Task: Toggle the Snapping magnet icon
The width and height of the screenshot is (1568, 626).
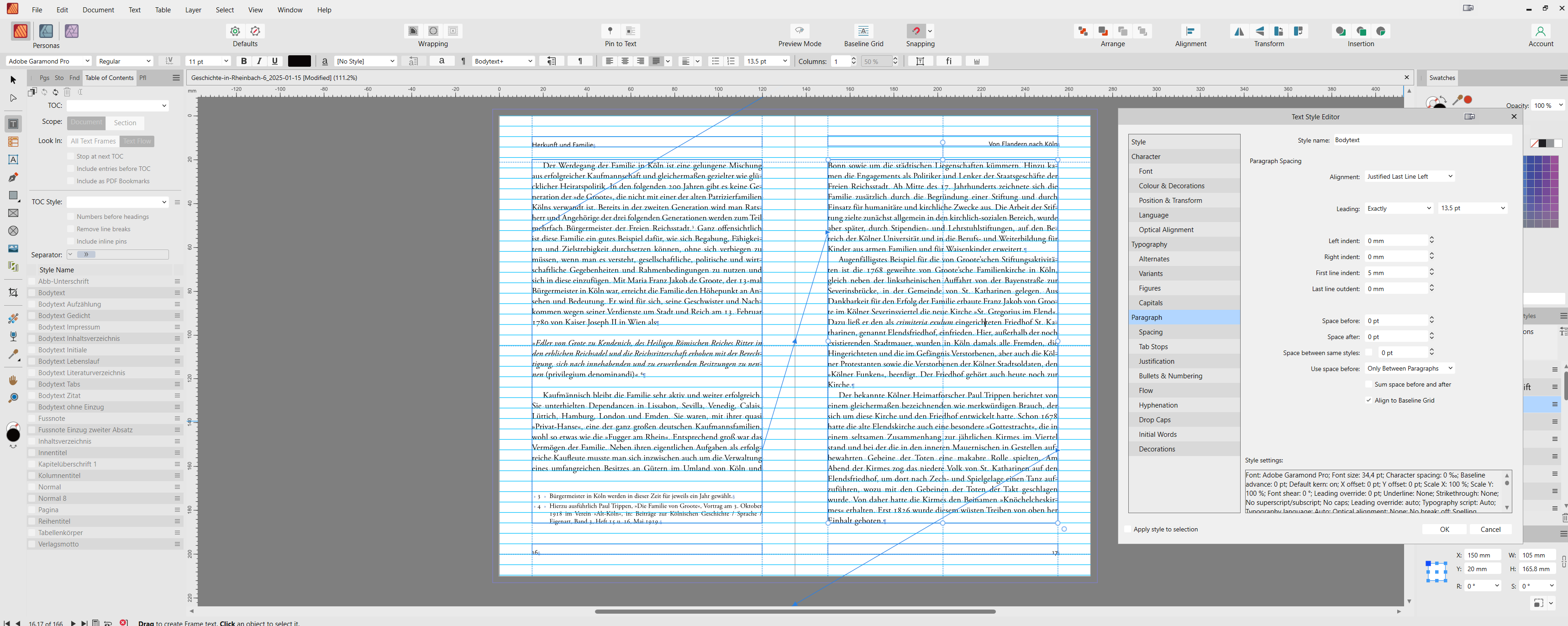Action: (916, 31)
